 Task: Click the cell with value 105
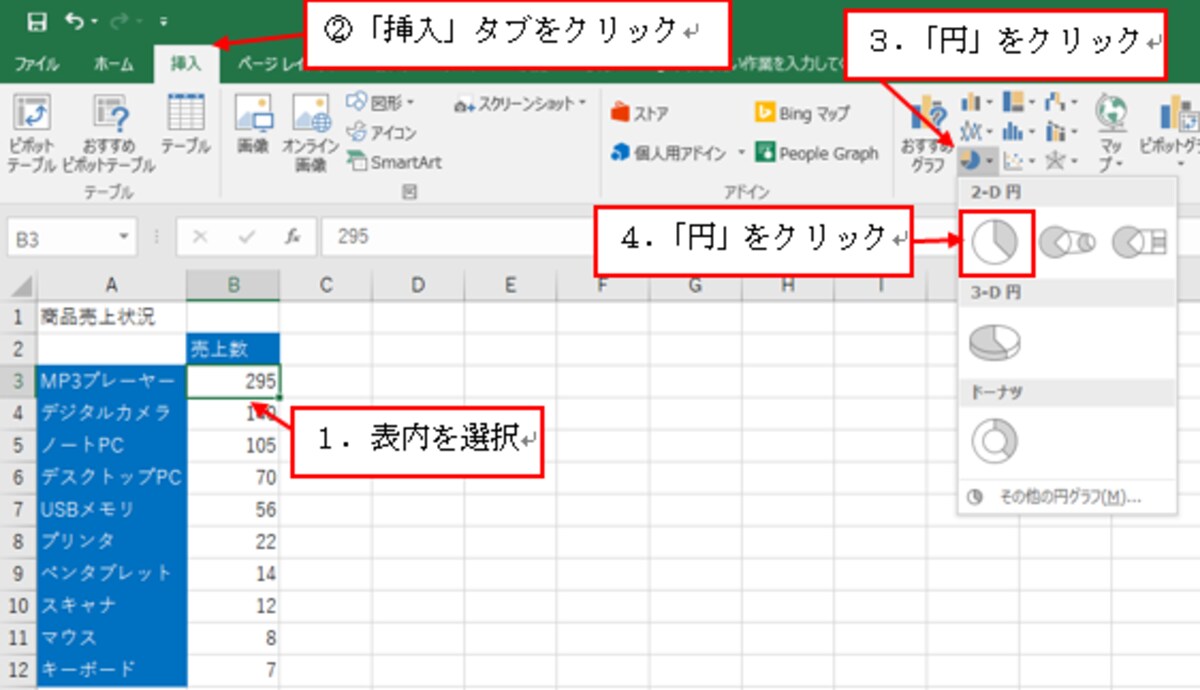pyautogui.click(x=233, y=445)
